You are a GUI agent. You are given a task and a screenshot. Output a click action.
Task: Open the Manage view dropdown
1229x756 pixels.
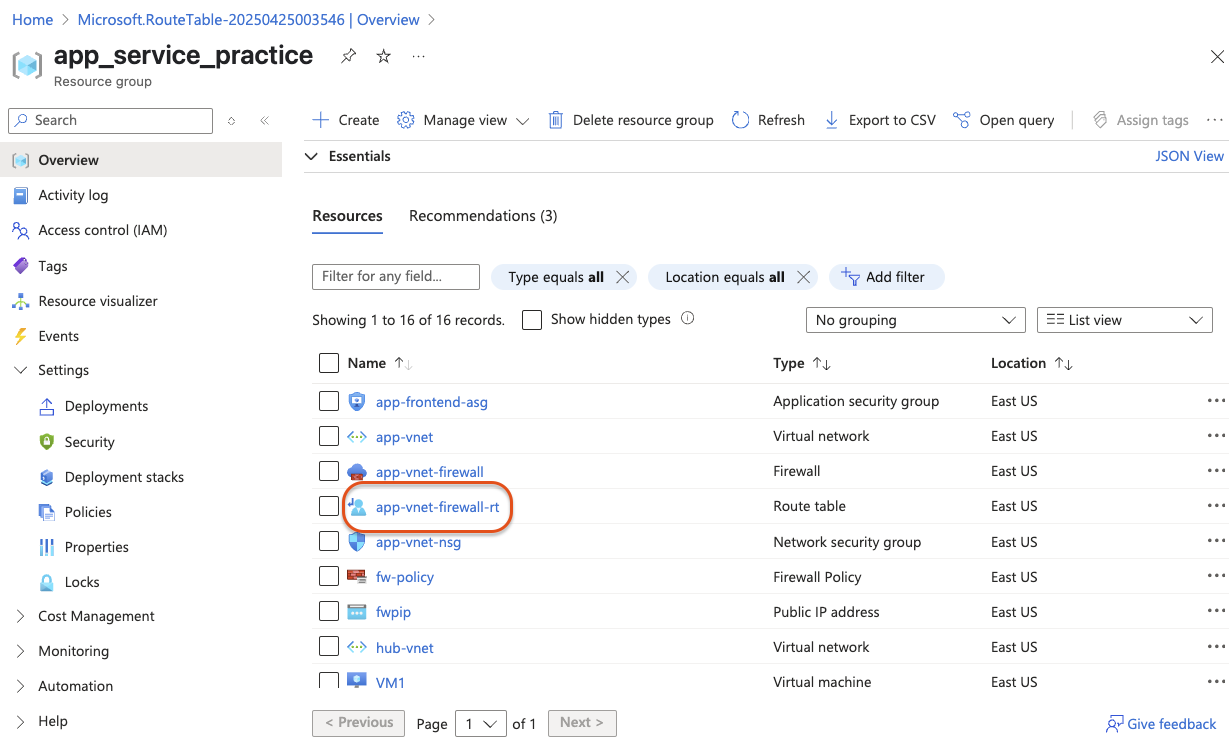463,120
